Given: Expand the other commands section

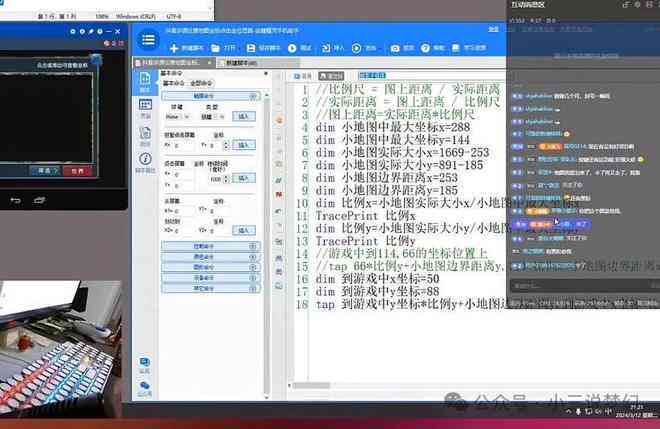Looking at the screenshot, I should [x=211, y=288].
